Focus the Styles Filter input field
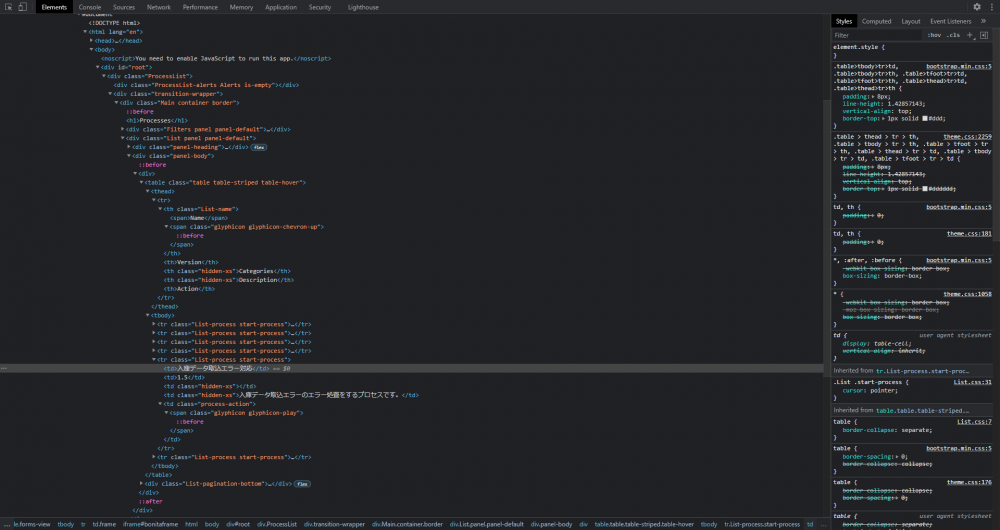The width and height of the screenshot is (1000, 530). (x=878, y=35)
